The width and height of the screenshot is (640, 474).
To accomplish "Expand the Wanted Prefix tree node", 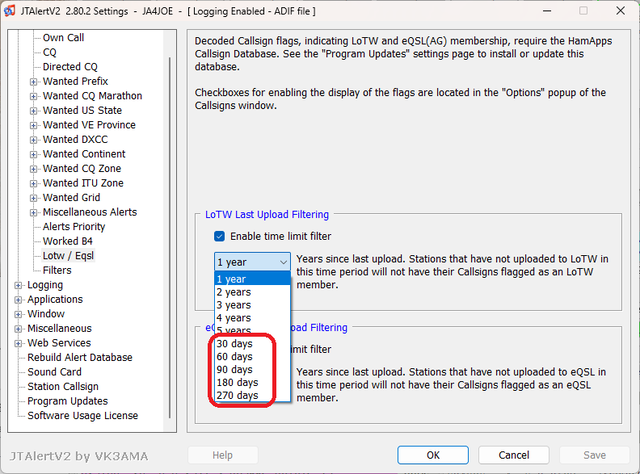I will (x=33, y=82).
